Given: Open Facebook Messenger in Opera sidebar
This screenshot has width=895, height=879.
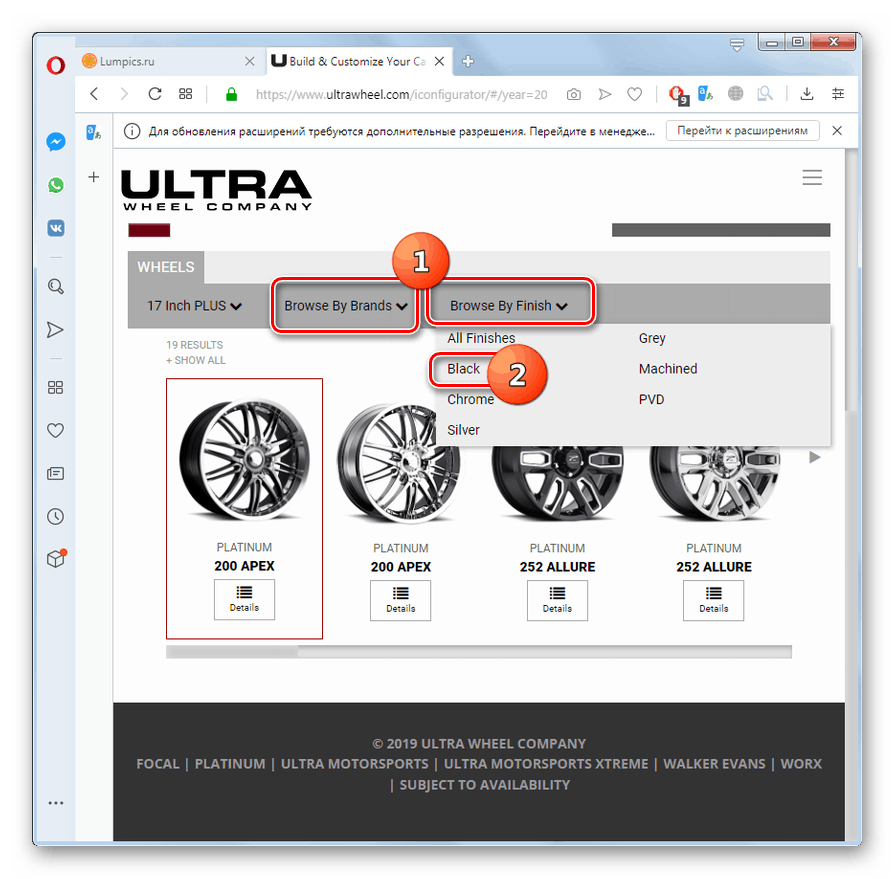Looking at the screenshot, I should pyautogui.click(x=55, y=141).
